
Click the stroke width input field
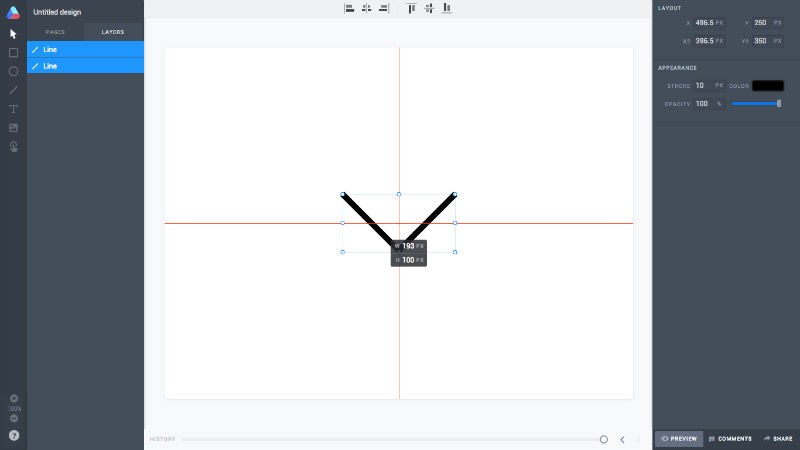tap(701, 86)
